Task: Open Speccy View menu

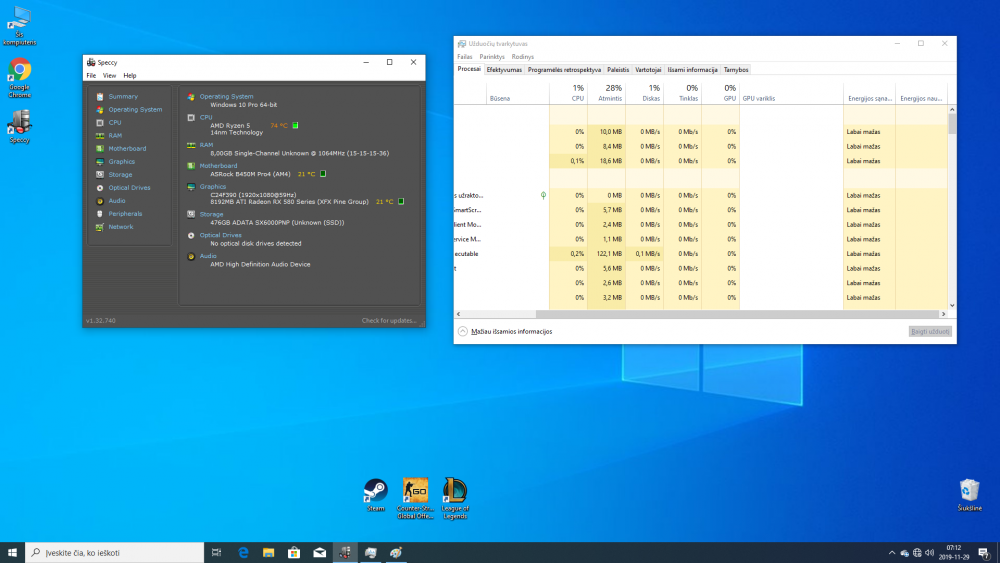Action: [x=110, y=76]
